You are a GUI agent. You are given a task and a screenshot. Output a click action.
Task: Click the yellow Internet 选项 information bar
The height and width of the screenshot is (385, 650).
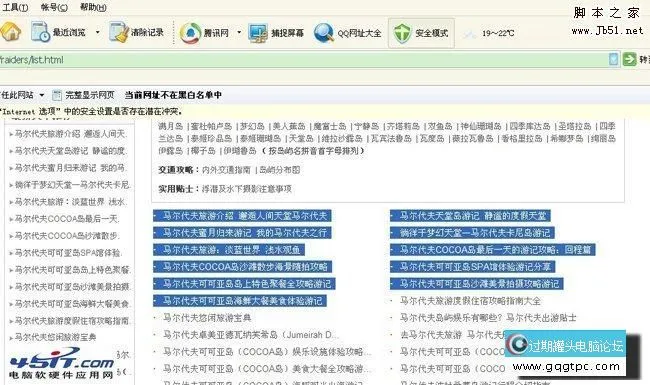[x=325, y=111]
